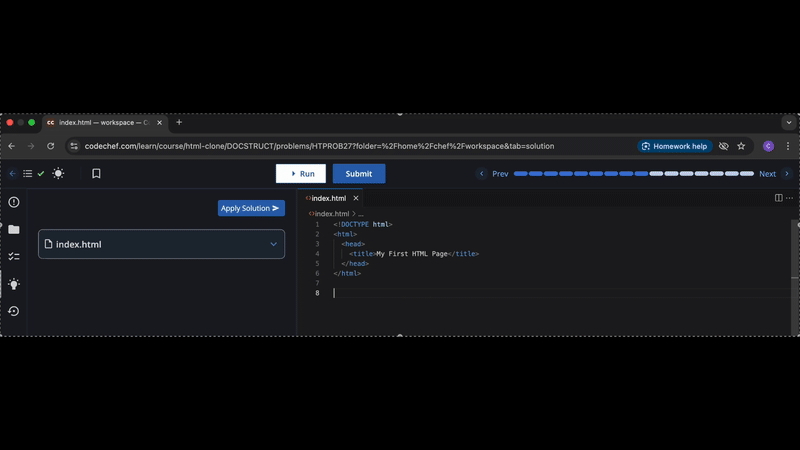800x450 pixels.
Task: Click Apply Solution button
Action: pyautogui.click(x=251, y=208)
